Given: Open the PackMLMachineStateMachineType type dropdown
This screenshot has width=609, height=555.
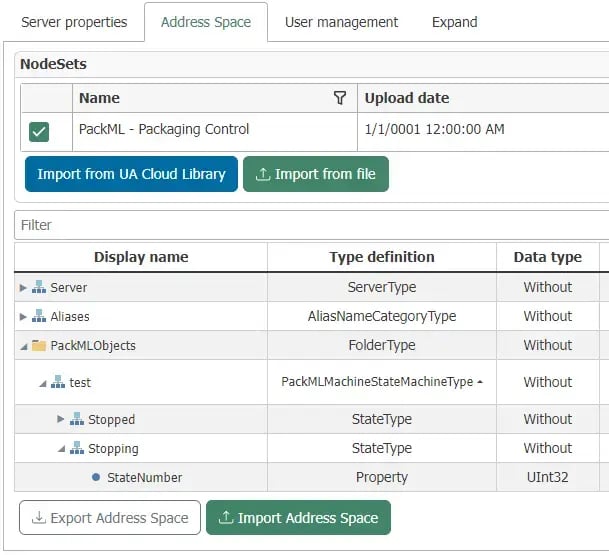Looking at the screenshot, I should click(478, 382).
